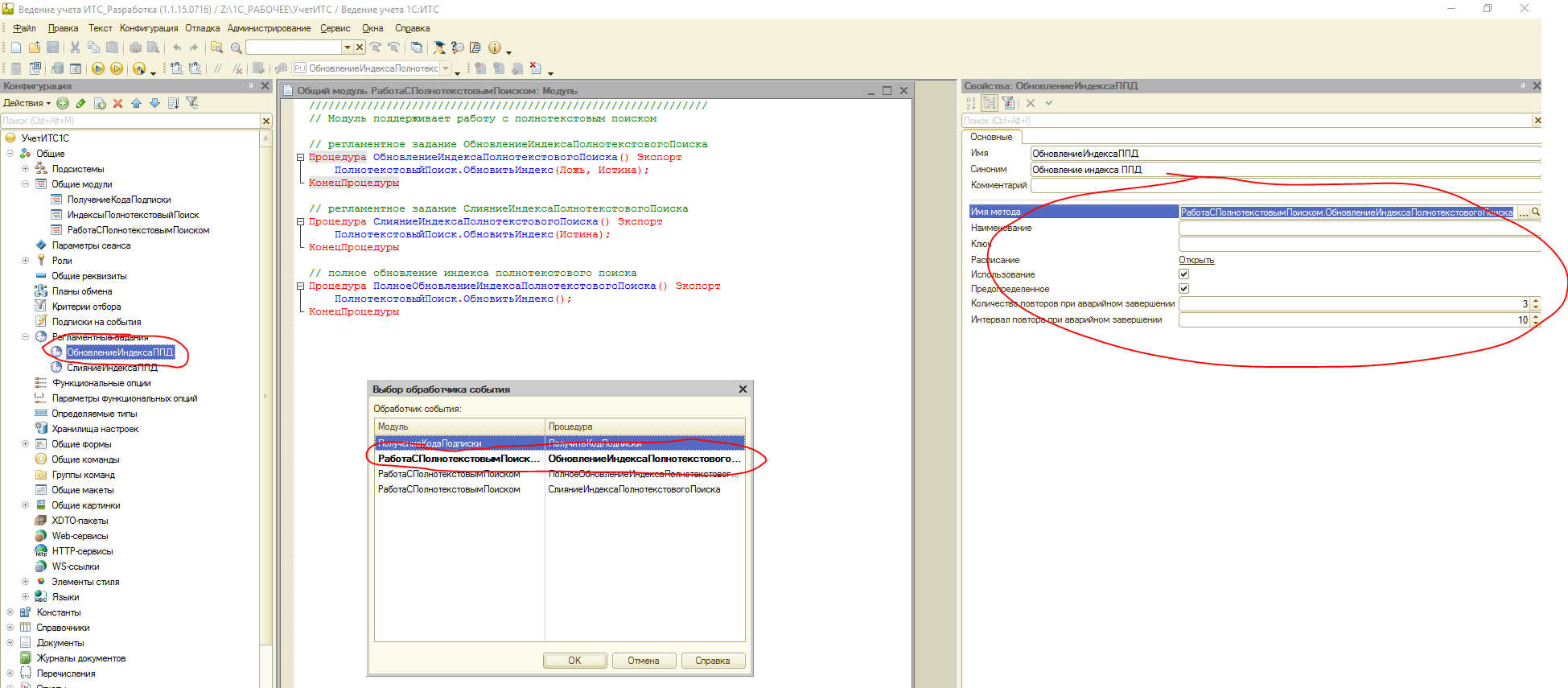Viewport: 1568px width, 688px height.
Task: Click the red X delete icon in Конфигурация toolbar
Action: [117, 103]
